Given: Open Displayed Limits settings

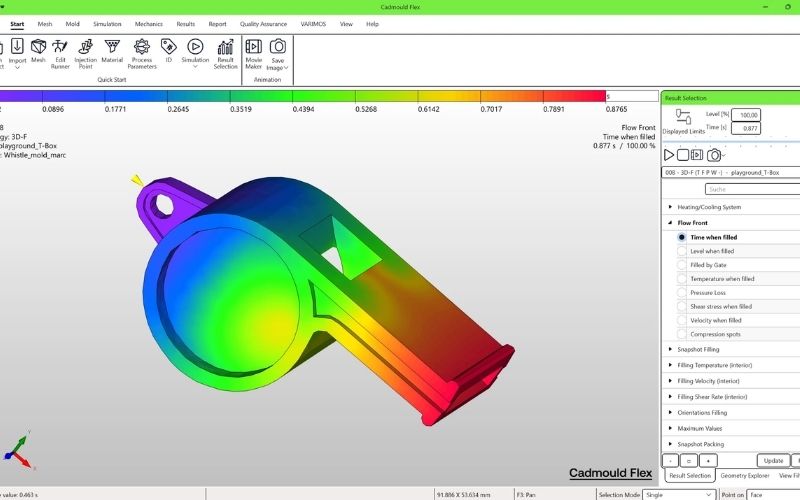Looking at the screenshot, I should [683, 122].
